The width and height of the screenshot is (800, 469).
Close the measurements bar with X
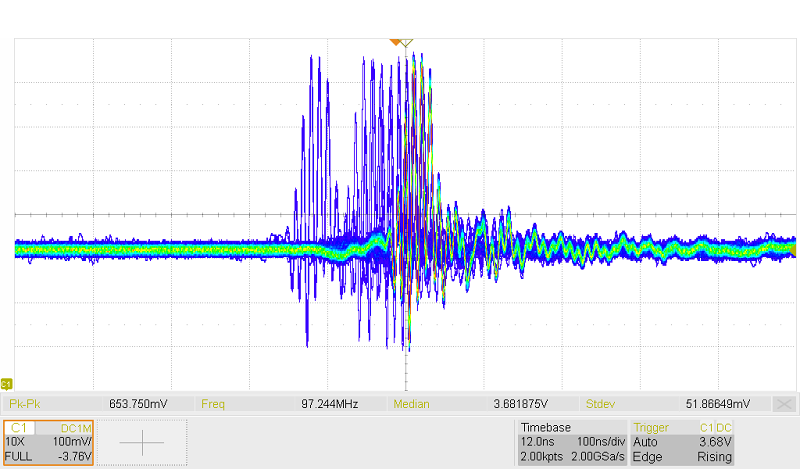click(x=785, y=404)
